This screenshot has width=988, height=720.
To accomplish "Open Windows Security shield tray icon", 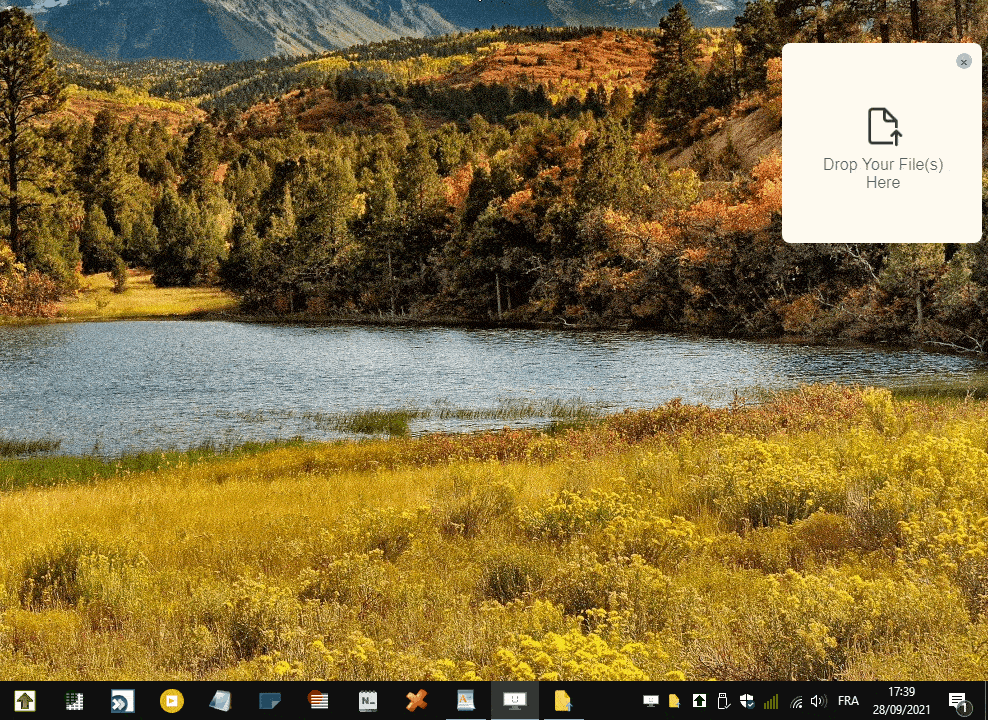I will [747, 700].
